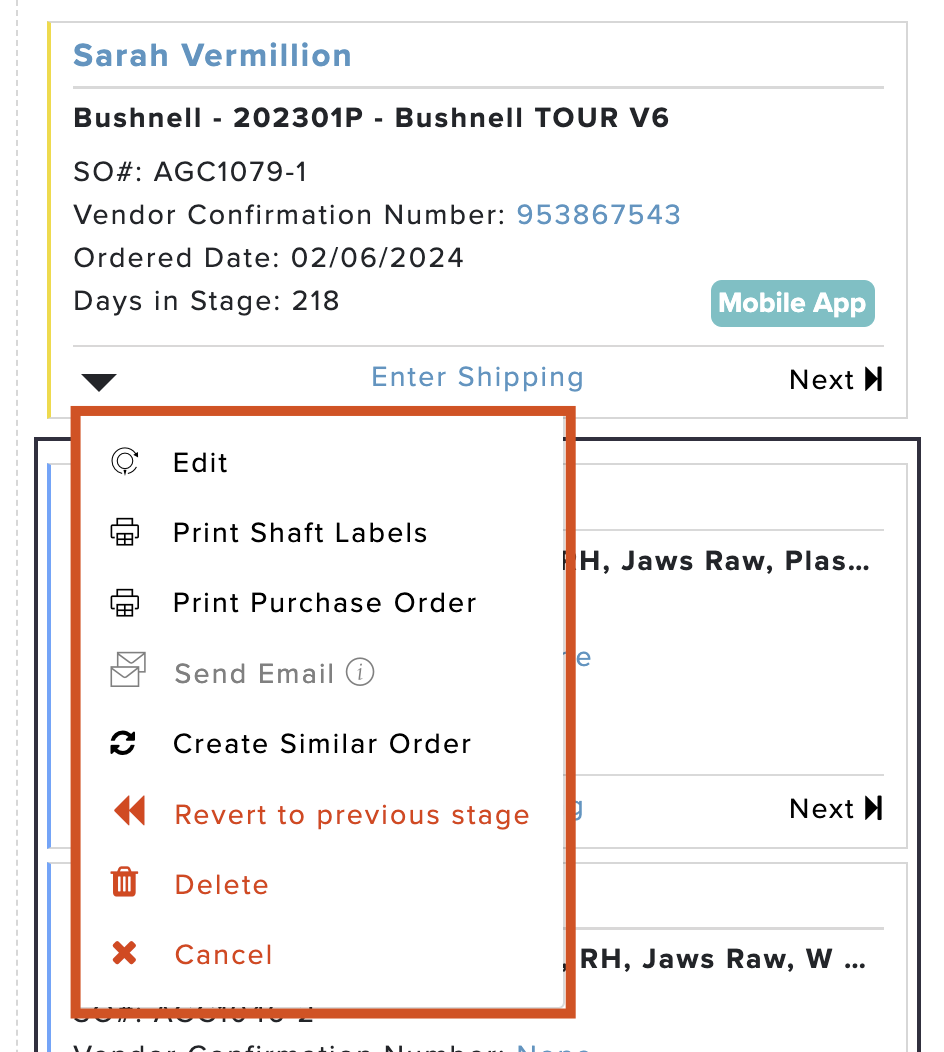The height and width of the screenshot is (1052, 944).
Task: Click the red rewind arrows icon
Action: click(129, 810)
